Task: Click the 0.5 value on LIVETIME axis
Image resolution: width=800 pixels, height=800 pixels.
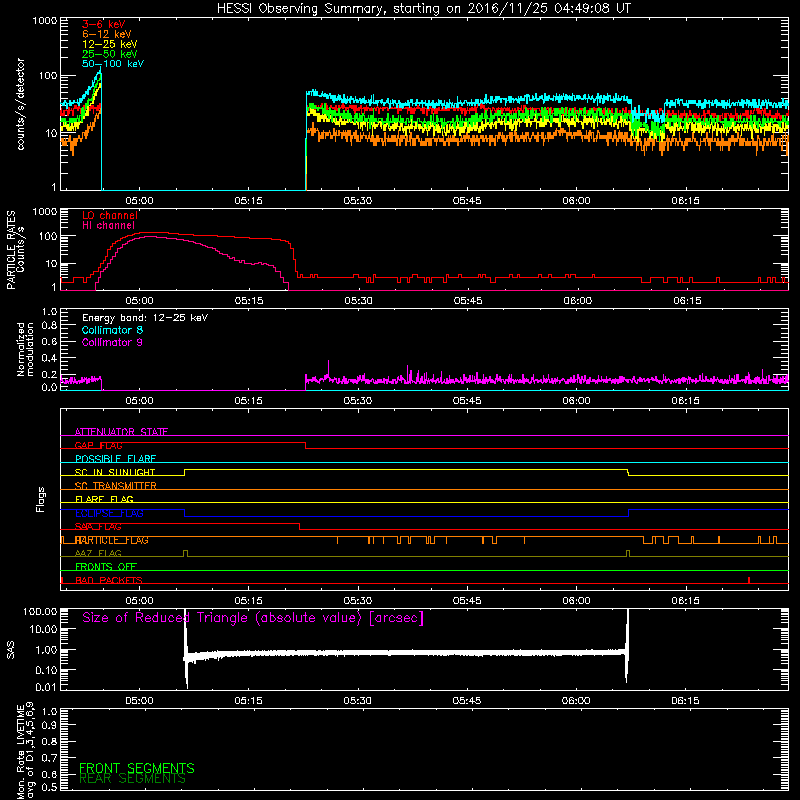Action: pos(49,787)
